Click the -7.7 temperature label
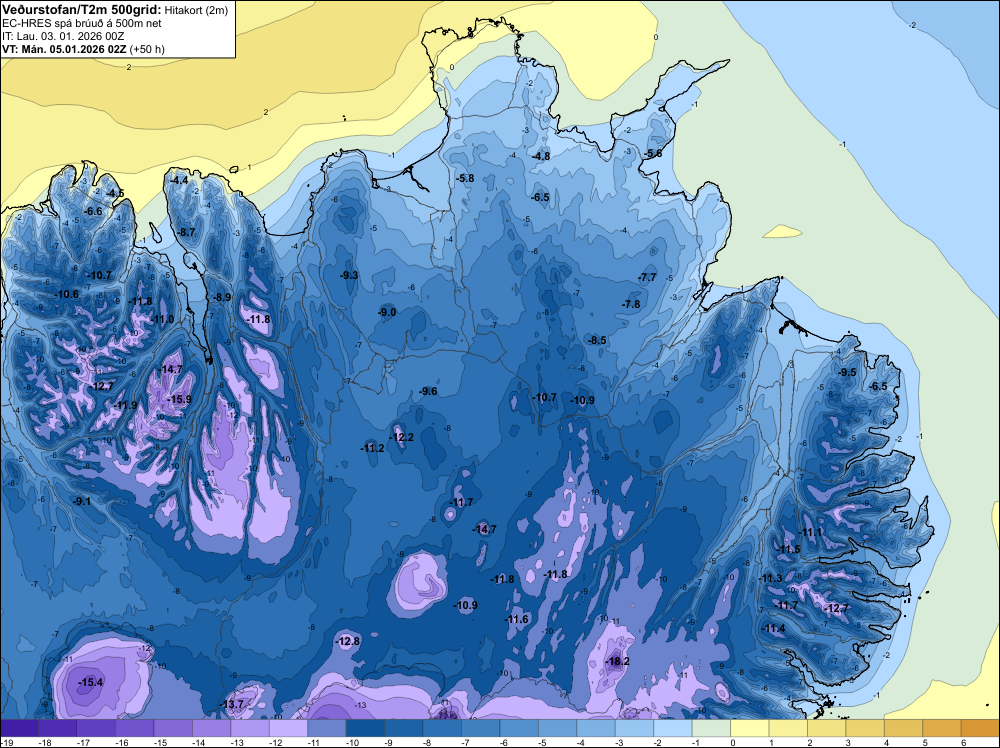1000x748 pixels. coord(647,277)
